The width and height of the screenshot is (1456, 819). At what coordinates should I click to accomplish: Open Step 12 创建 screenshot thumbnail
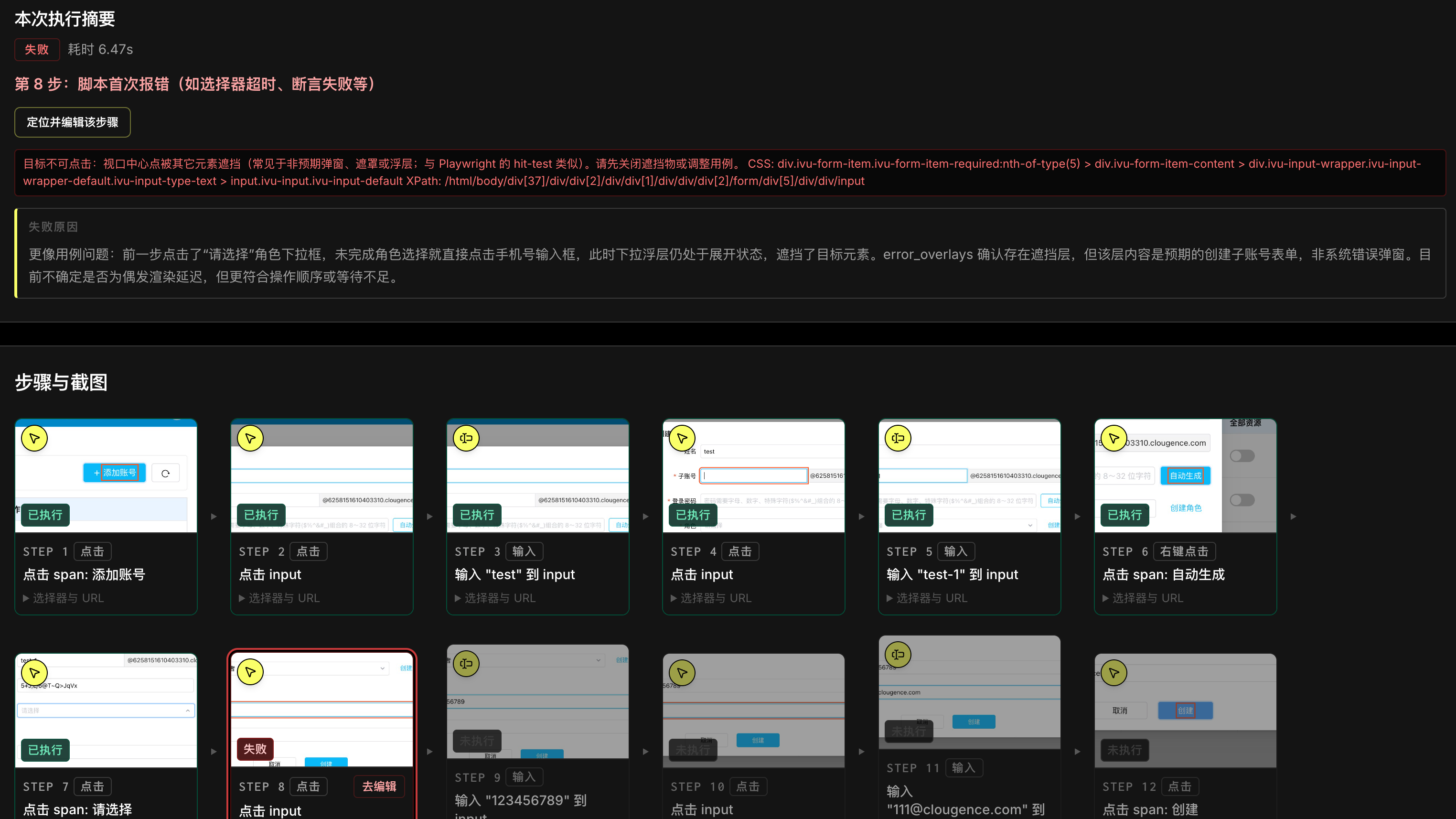tap(1185, 711)
